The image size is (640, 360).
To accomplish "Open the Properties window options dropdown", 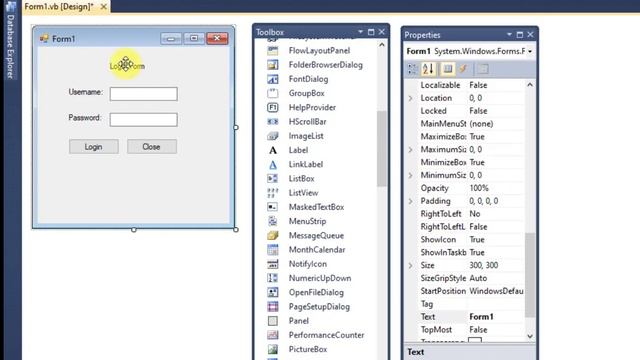I will pos(509,35).
